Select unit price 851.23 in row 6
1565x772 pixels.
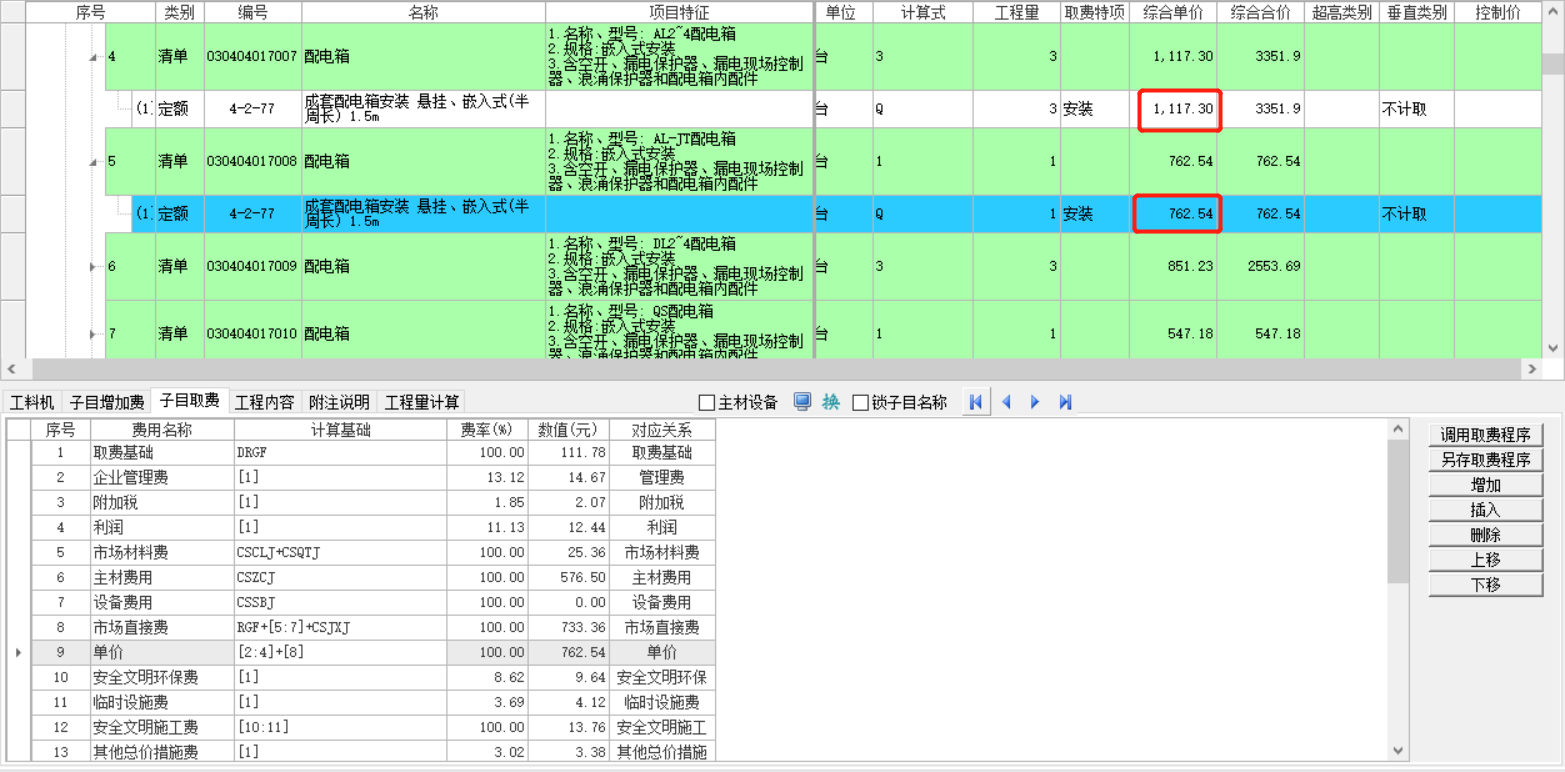1173,267
